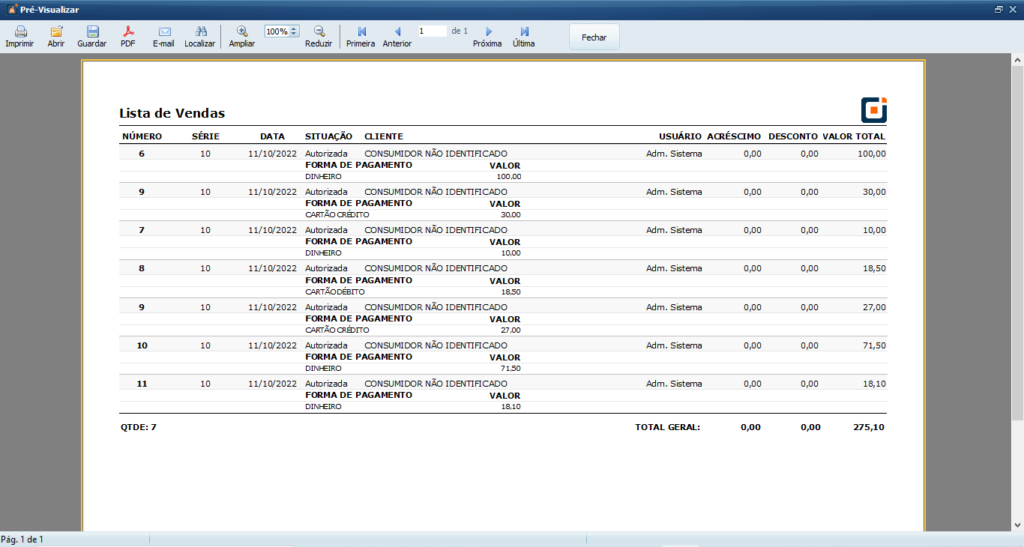Screen dimensions: 1024x547
Task: Click the 'QTDE: 7' count label
Action: click(x=138, y=427)
